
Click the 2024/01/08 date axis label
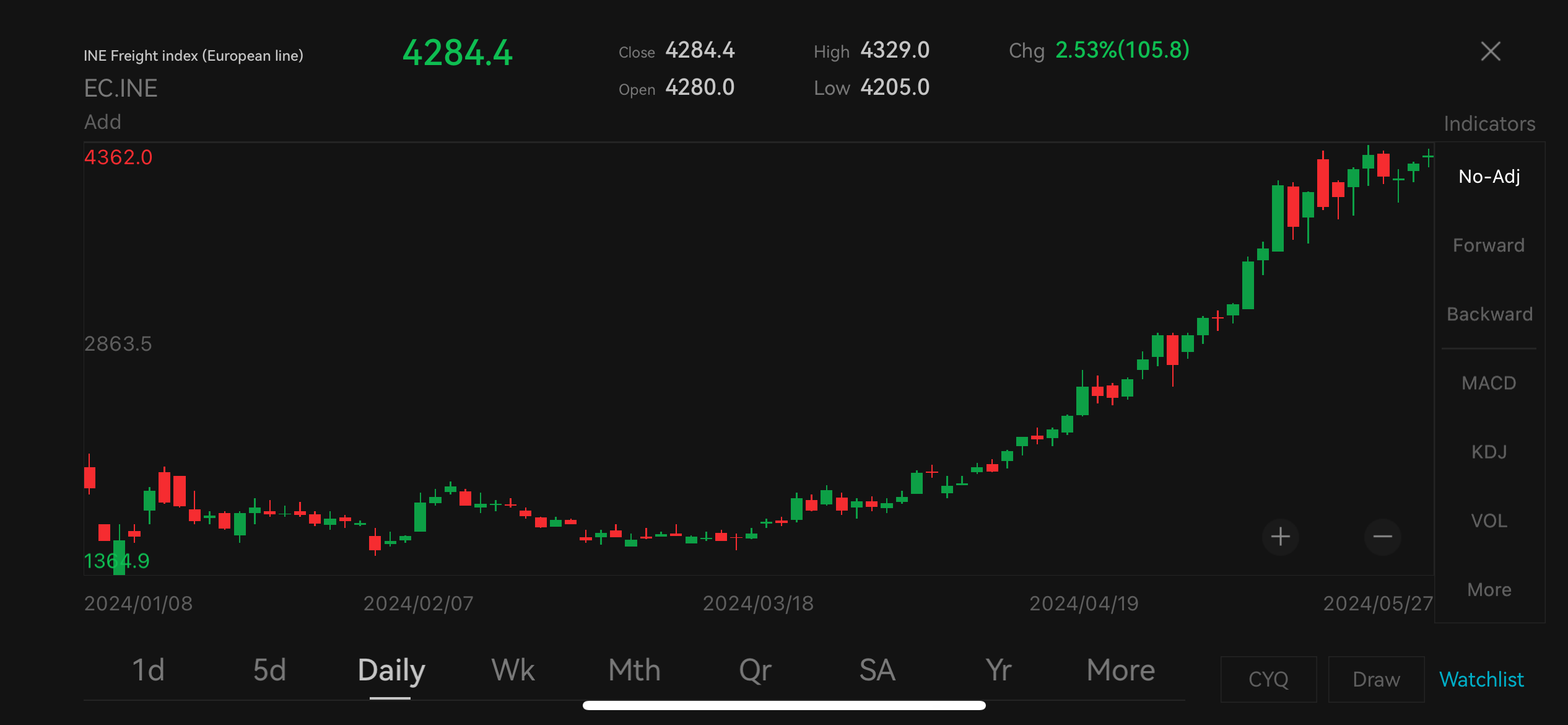tap(138, 604)
